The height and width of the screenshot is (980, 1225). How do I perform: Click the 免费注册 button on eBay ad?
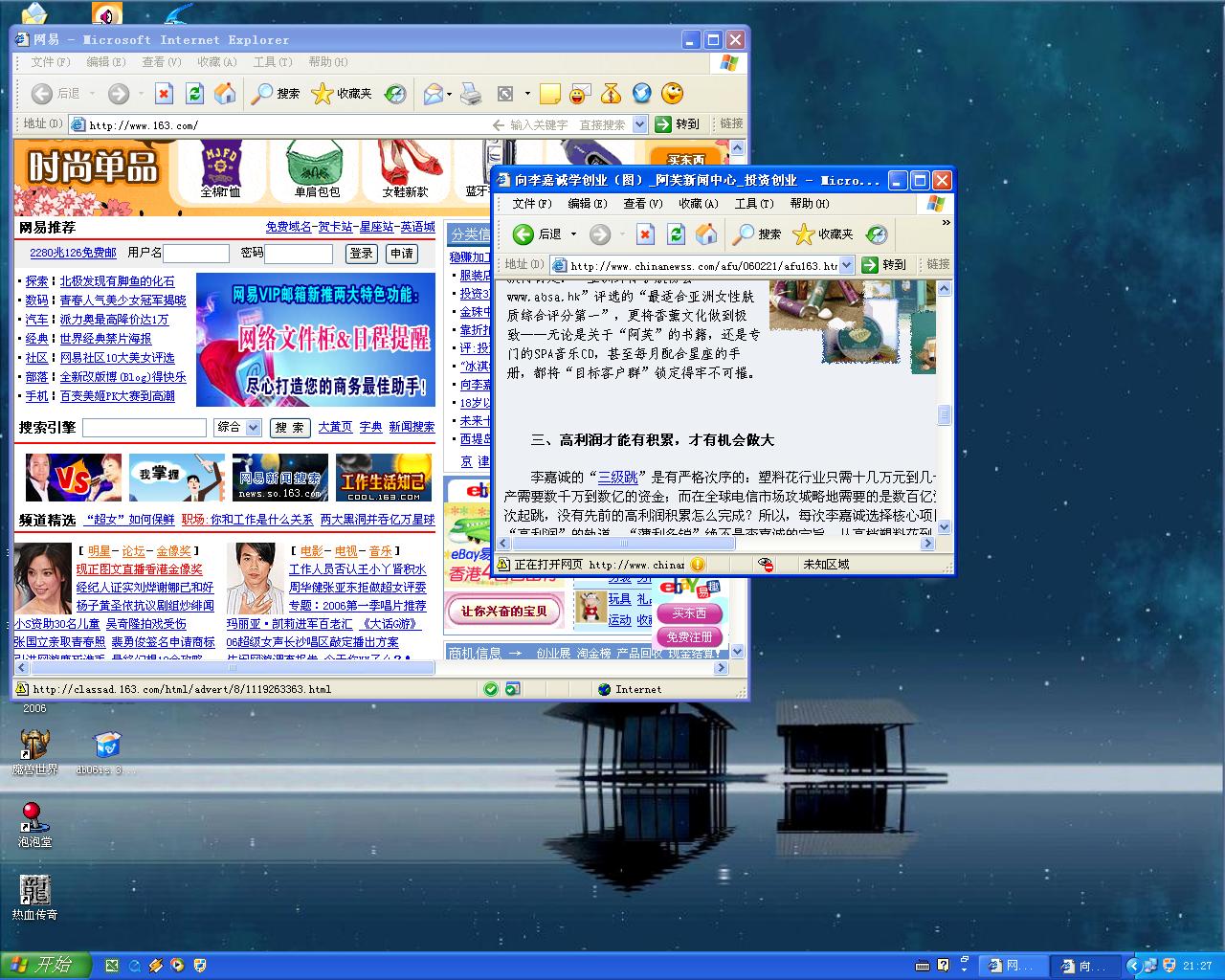(689, 636)
